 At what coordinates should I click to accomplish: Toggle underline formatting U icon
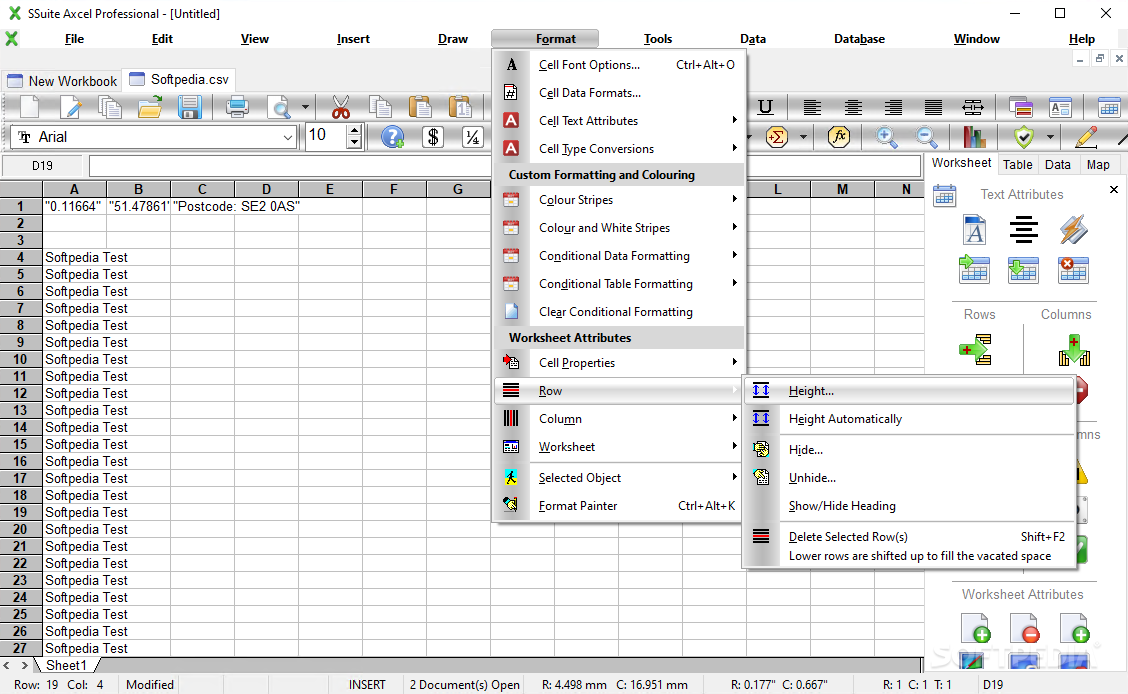[x=765, y=107]
